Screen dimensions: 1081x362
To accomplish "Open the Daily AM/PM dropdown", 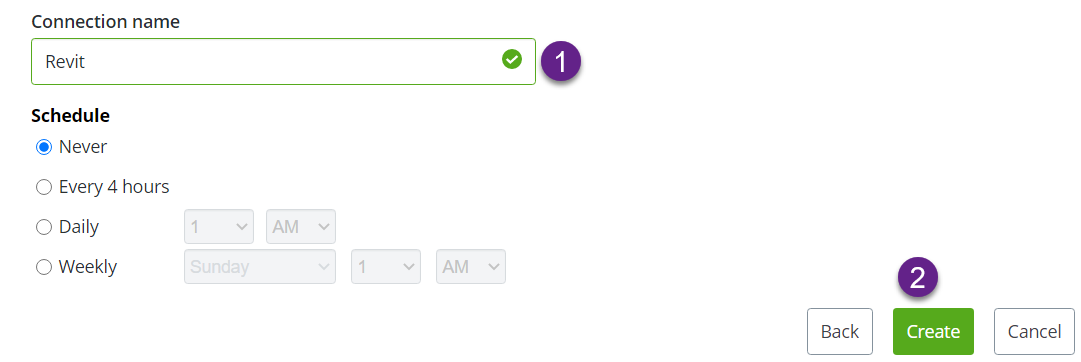I will point(301,227).
